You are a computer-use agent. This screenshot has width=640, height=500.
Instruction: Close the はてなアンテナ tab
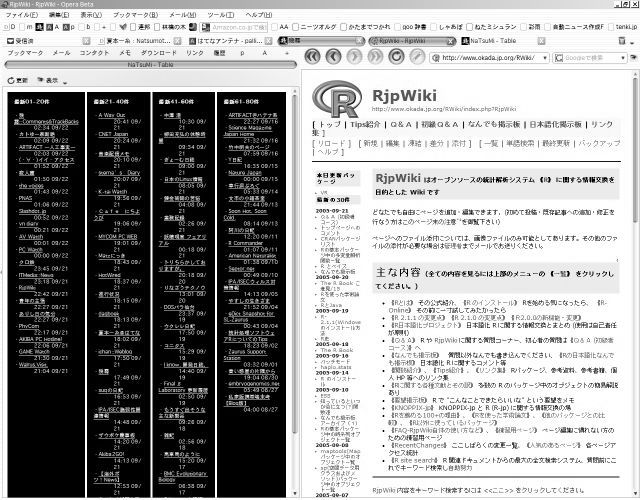268,41
